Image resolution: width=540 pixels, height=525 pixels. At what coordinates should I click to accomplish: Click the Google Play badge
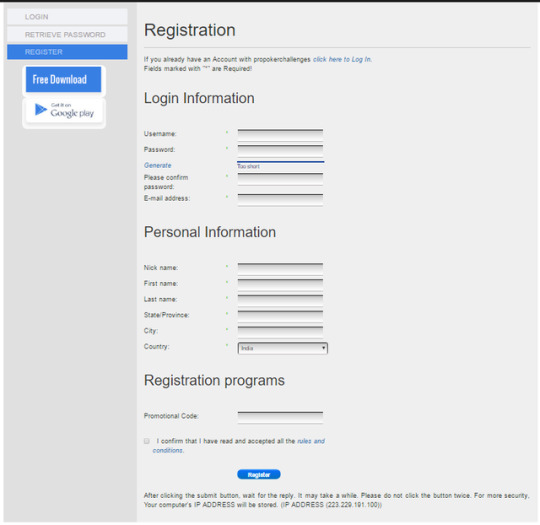coord(64,110)
